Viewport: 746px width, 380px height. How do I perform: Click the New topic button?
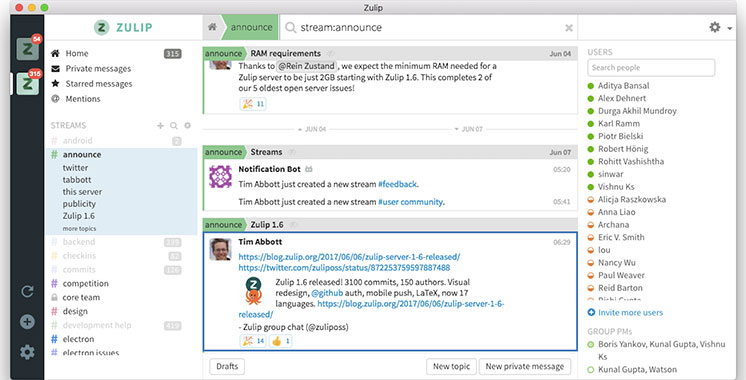(451, 366)
